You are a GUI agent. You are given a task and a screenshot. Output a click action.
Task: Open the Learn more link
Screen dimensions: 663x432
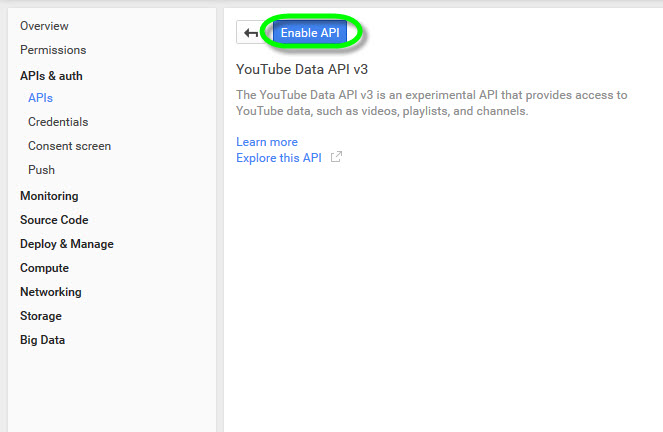pos(267,142)
